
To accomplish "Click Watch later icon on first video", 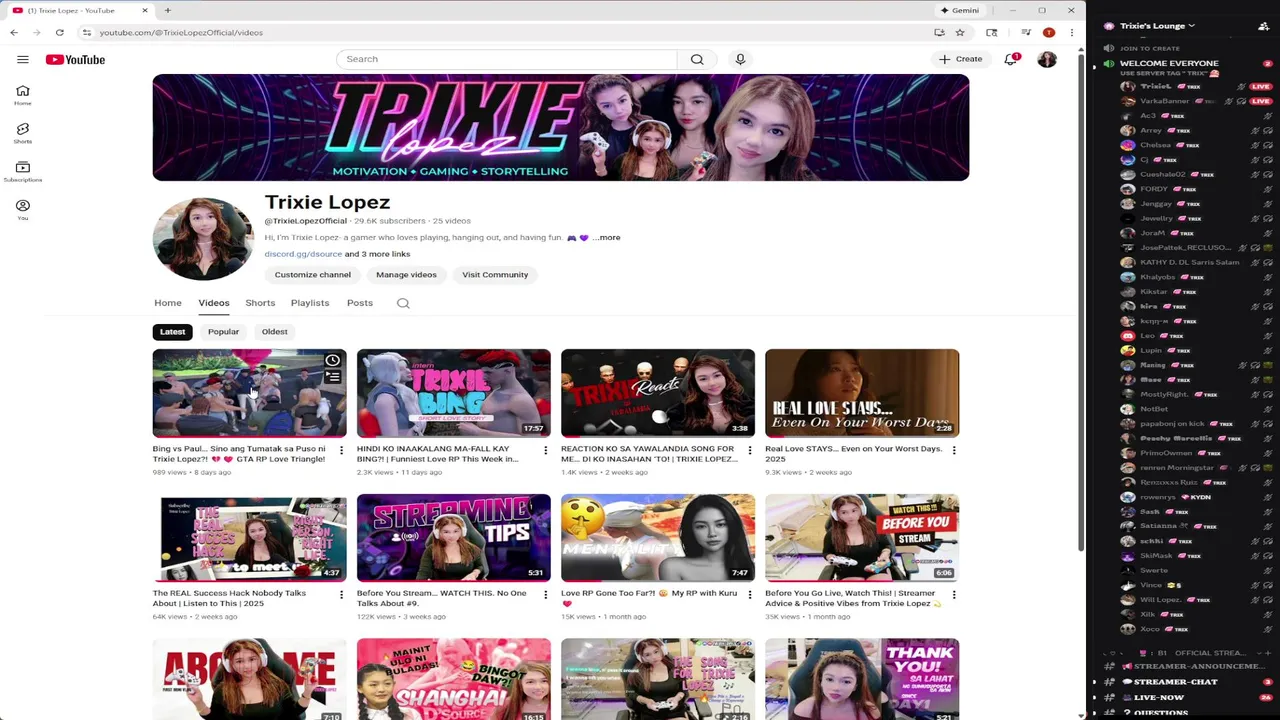I will pyautogui.click(x=332, y=361).
